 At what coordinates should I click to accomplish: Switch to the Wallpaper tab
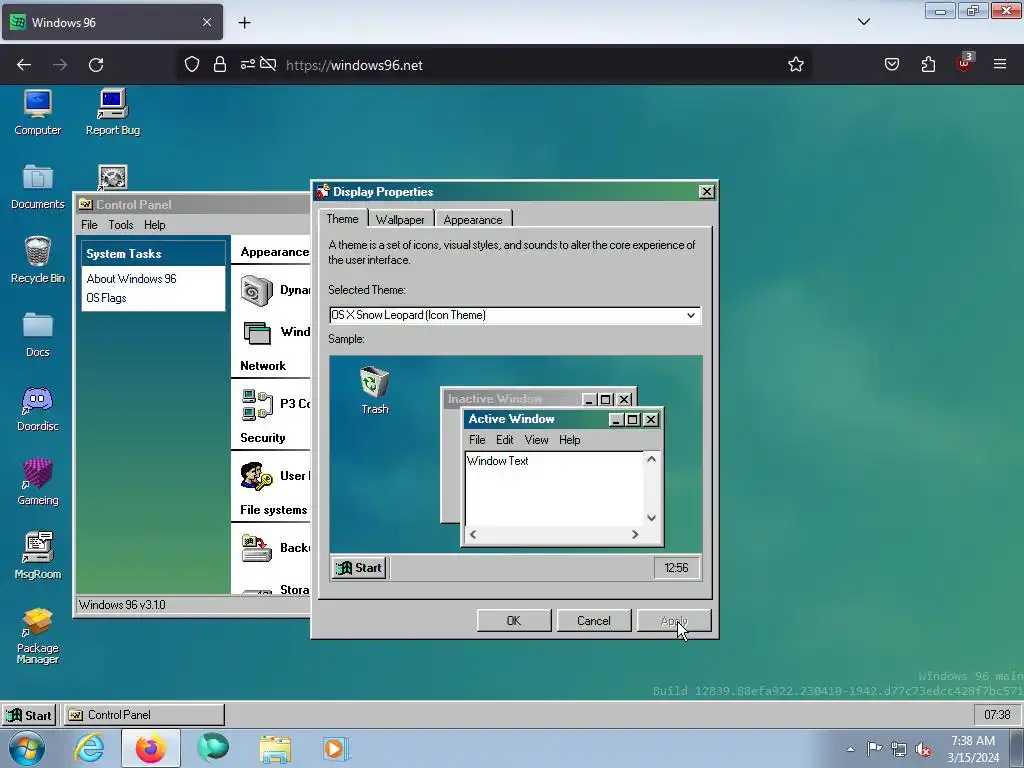click(400, 219)
